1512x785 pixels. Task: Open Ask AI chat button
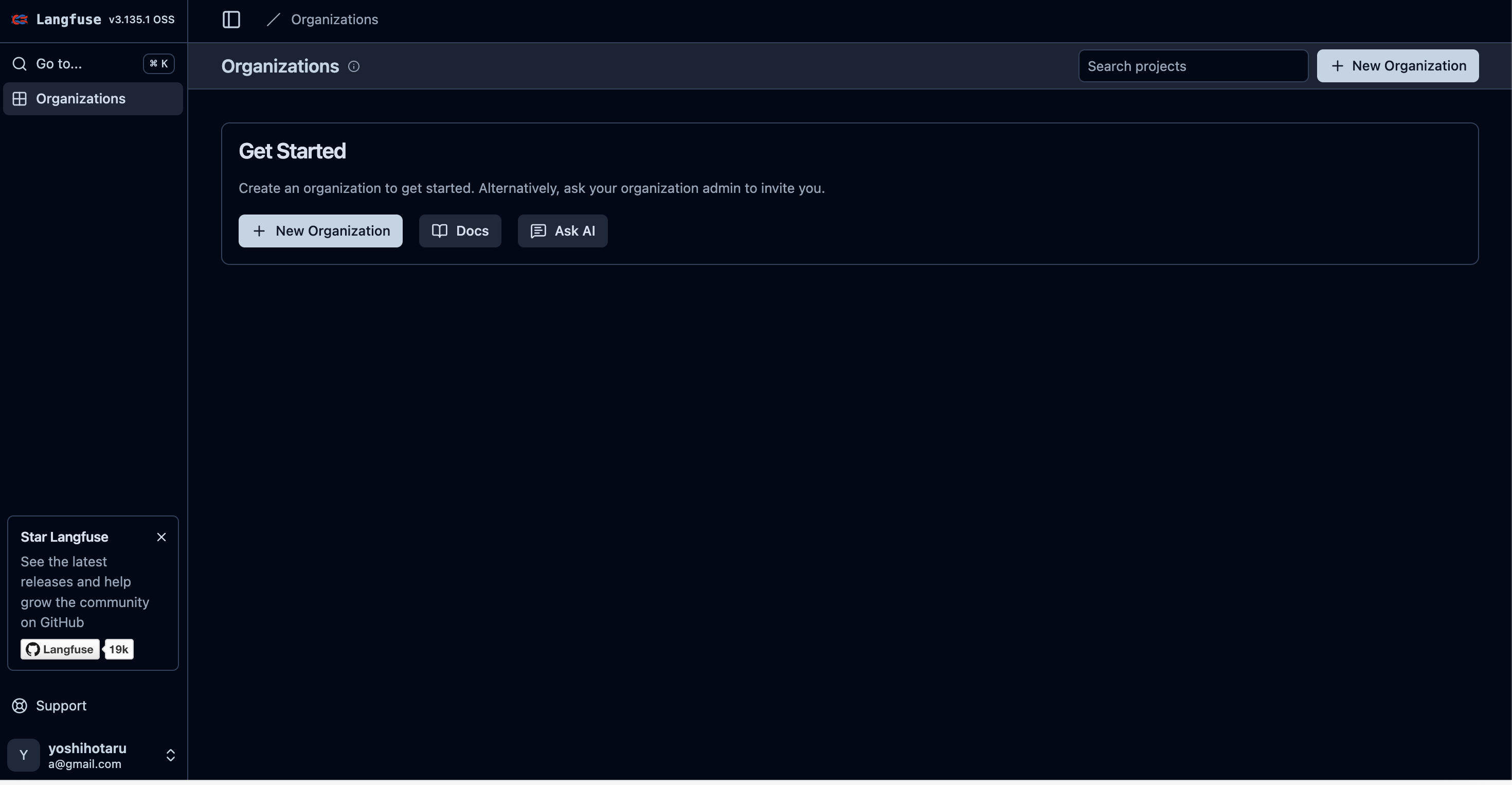[562, 231]
